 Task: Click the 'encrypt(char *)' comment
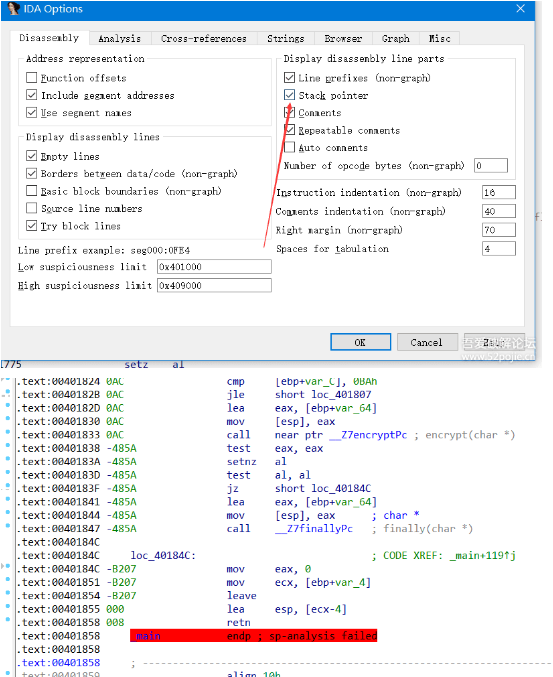tap(470, 435)
